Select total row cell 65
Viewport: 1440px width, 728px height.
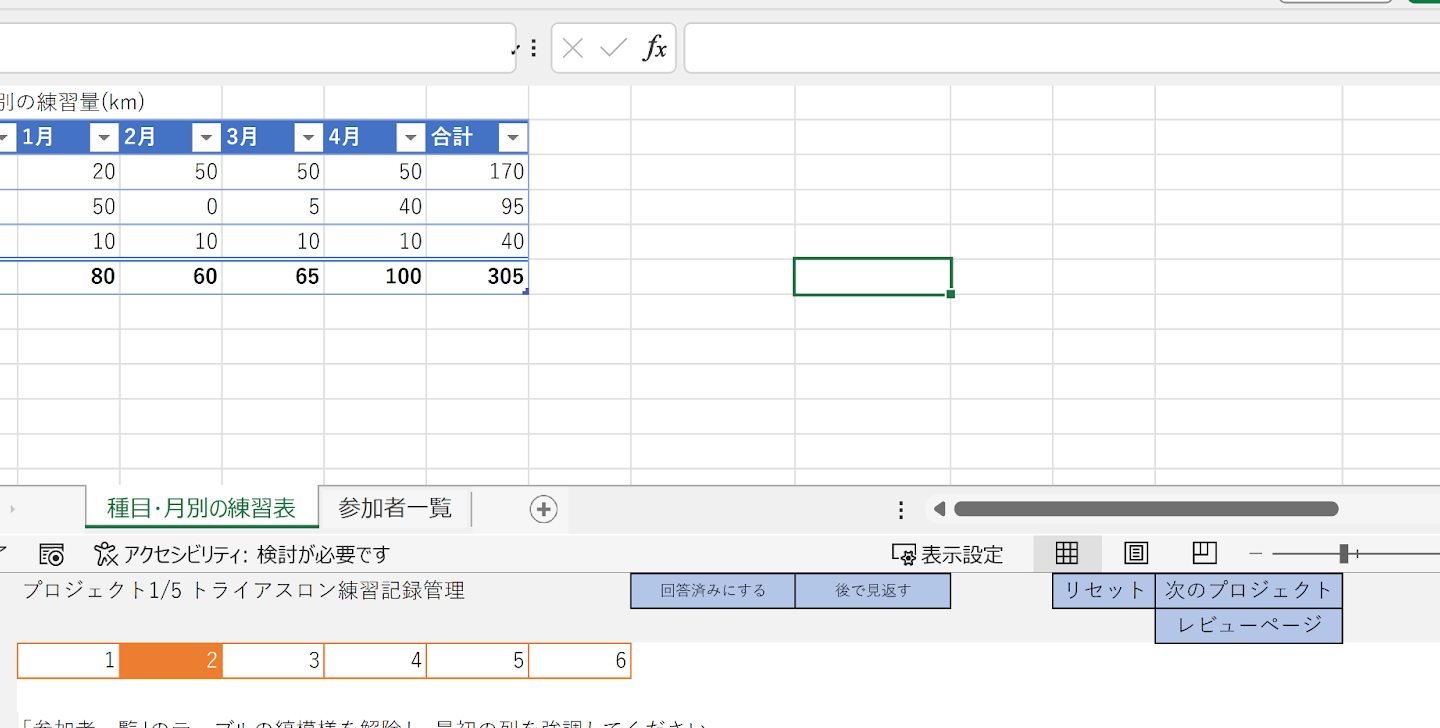(x=273, y=276)
